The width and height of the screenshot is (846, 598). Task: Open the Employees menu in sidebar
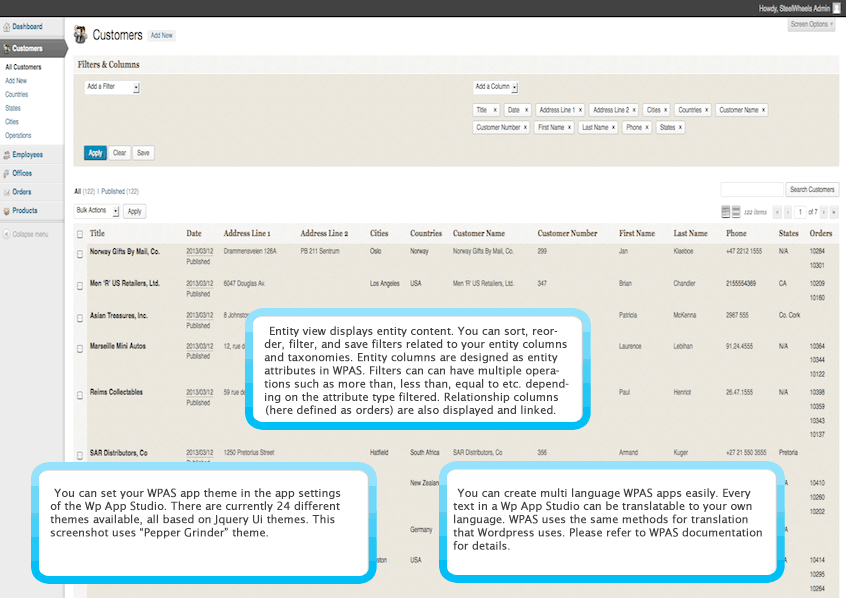coord(27,155)
